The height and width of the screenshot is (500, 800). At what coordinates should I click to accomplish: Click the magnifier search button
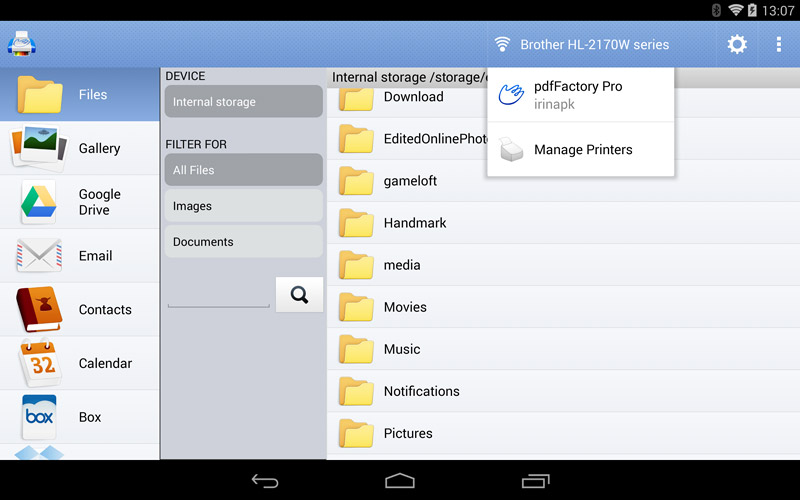[x=299, y=294]
